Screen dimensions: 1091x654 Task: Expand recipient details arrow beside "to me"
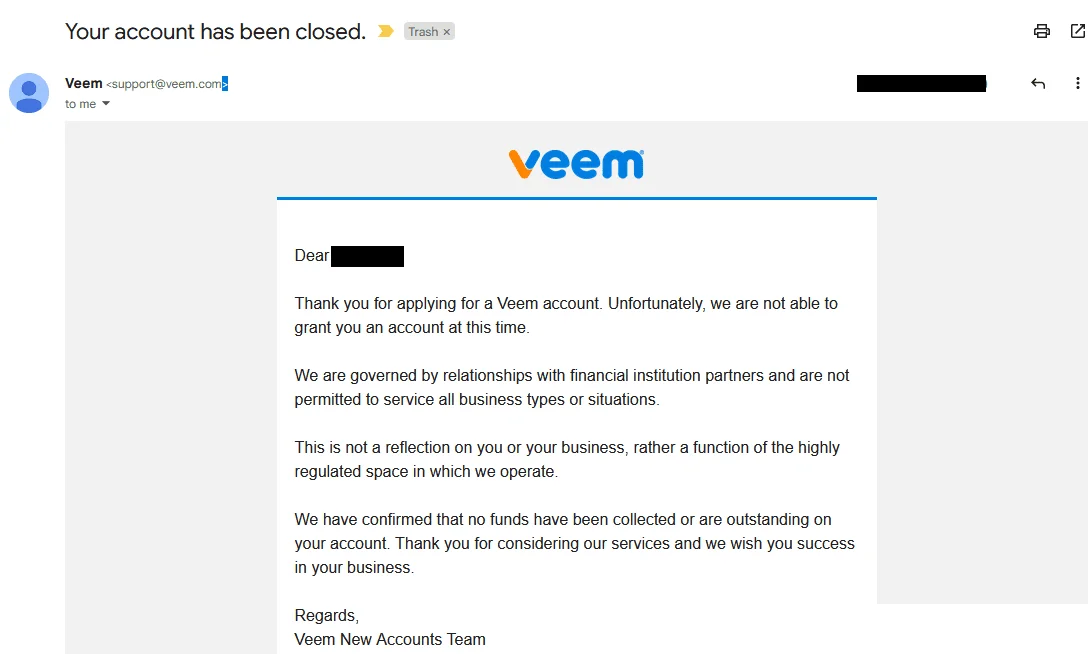click(106, 104)
